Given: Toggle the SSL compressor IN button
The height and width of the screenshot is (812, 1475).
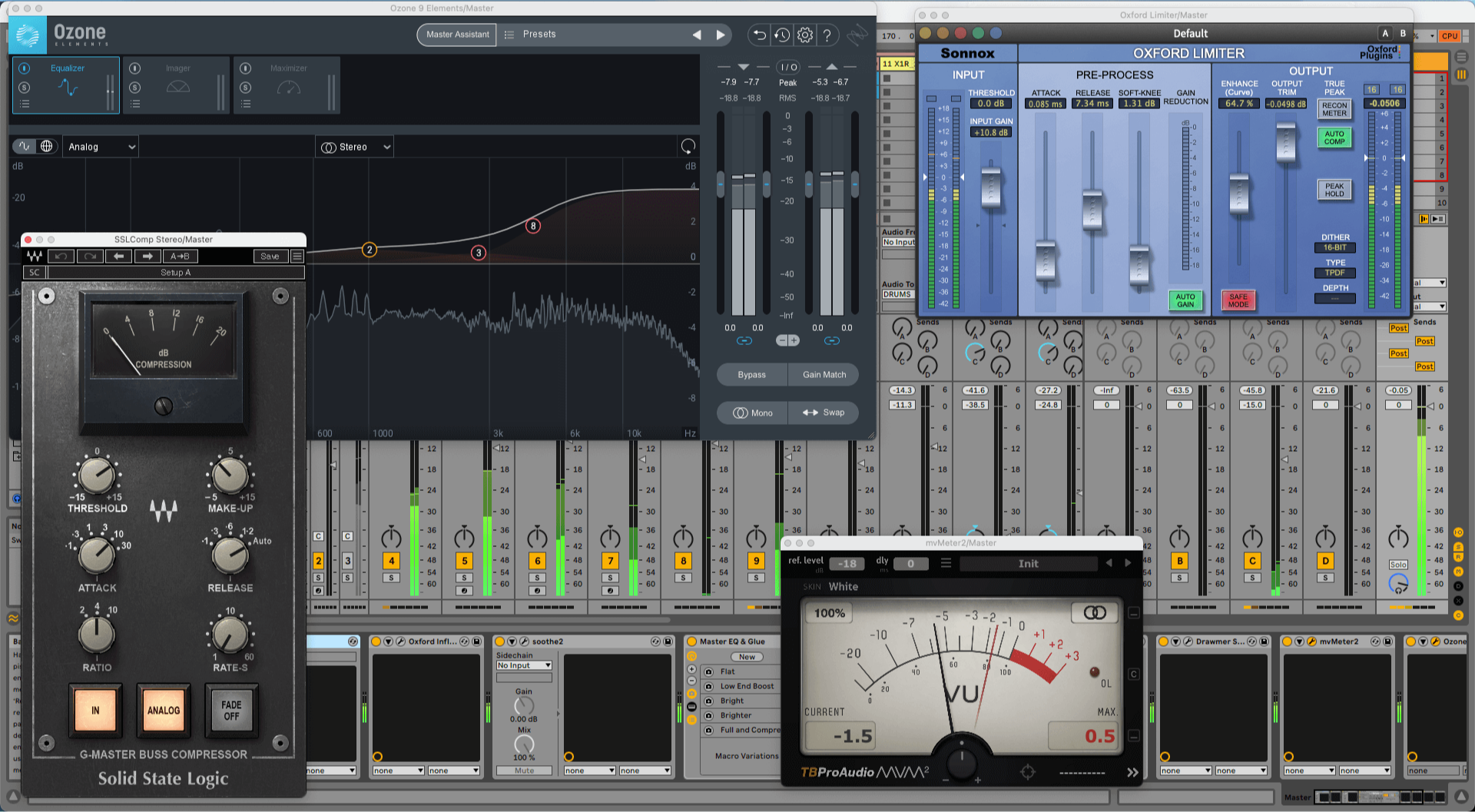Looking at the screenshot, I should point(95,710).
